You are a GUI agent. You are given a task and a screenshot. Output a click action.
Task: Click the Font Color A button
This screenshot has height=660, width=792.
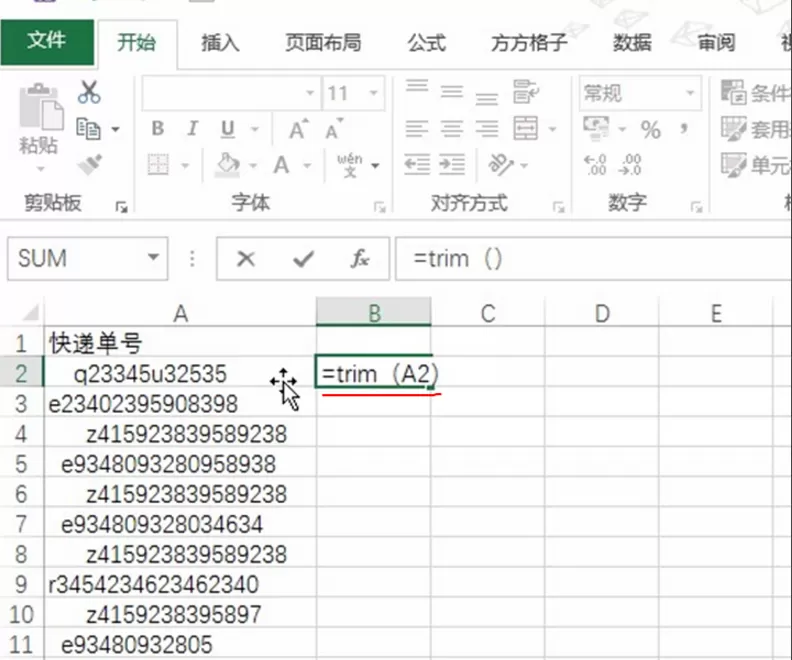click(281, 165)
